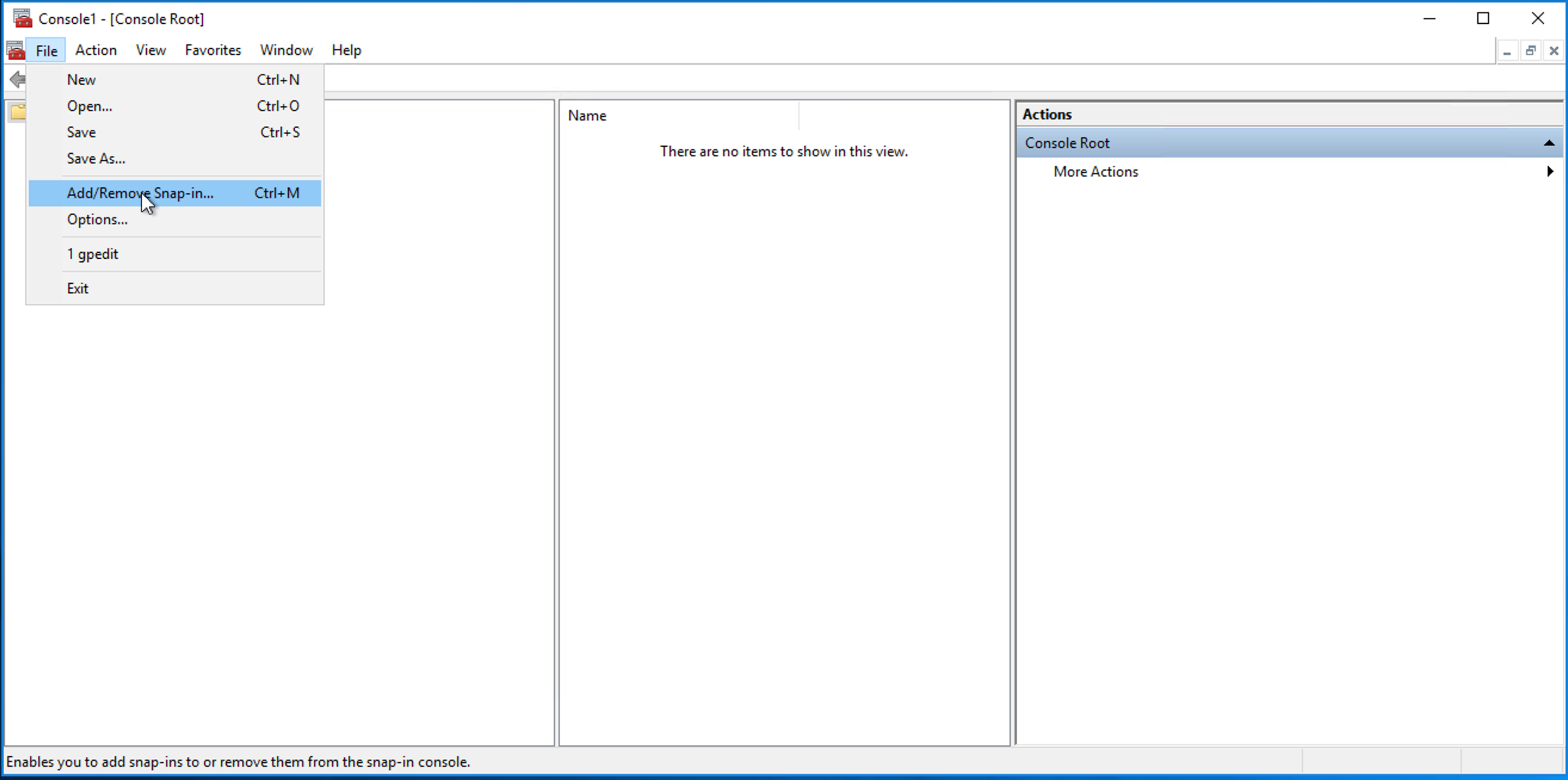
Task: Choose Save As... menu entry
Action: point(175,158)
